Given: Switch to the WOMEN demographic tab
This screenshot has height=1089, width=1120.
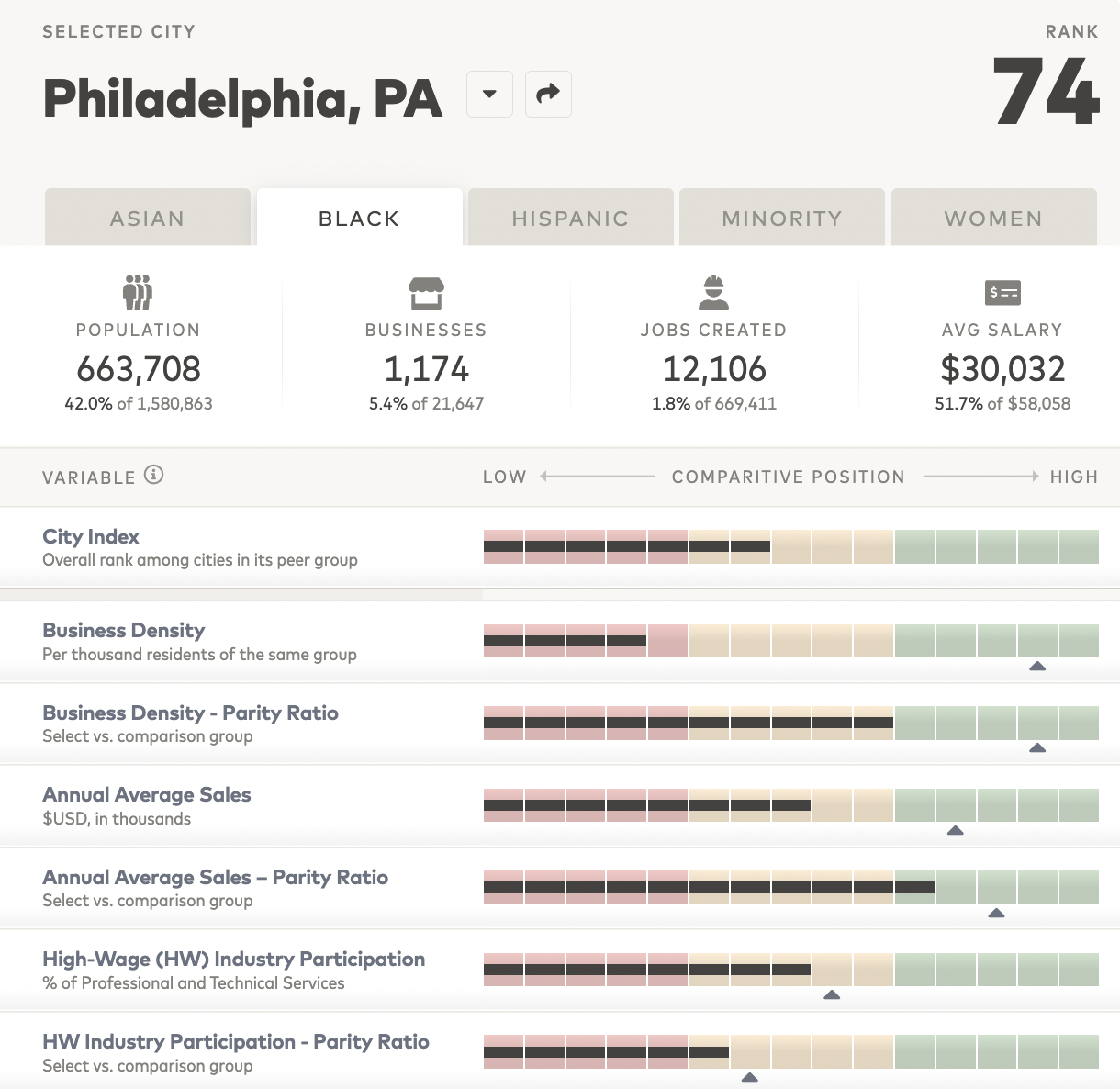Looking at the screenshot, I should coord(992,218).
